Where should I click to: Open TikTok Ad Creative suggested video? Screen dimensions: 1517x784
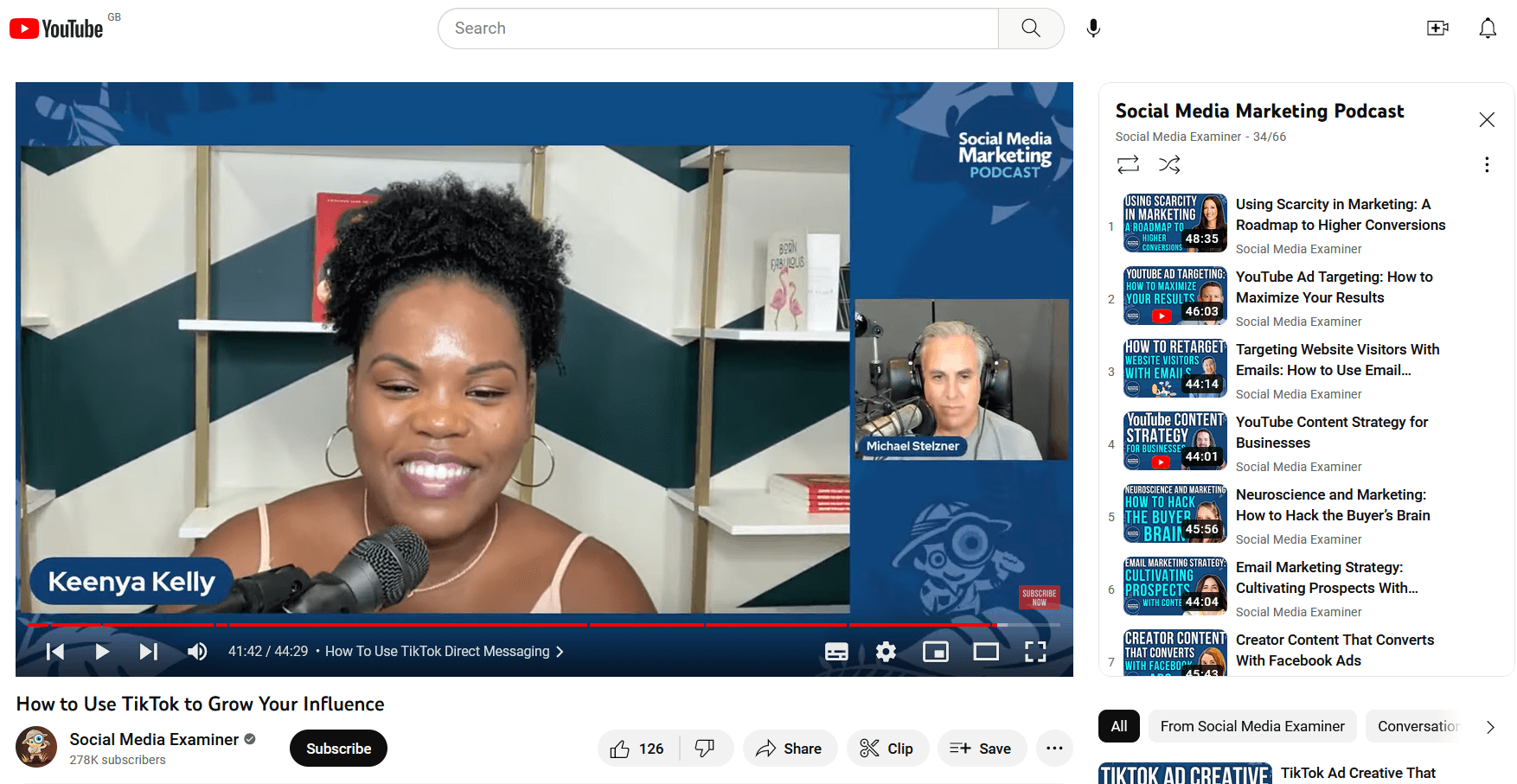pos(1358,773)
